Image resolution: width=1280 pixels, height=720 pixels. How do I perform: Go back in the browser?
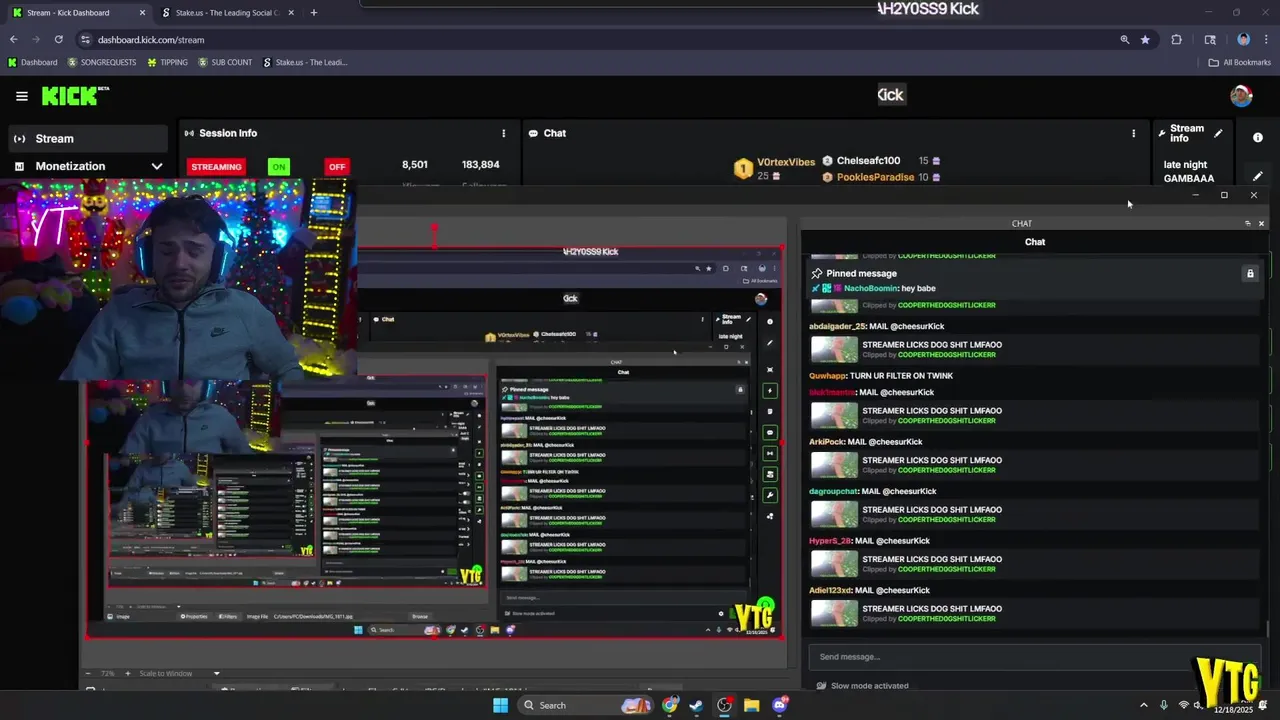tap(13, 39)
